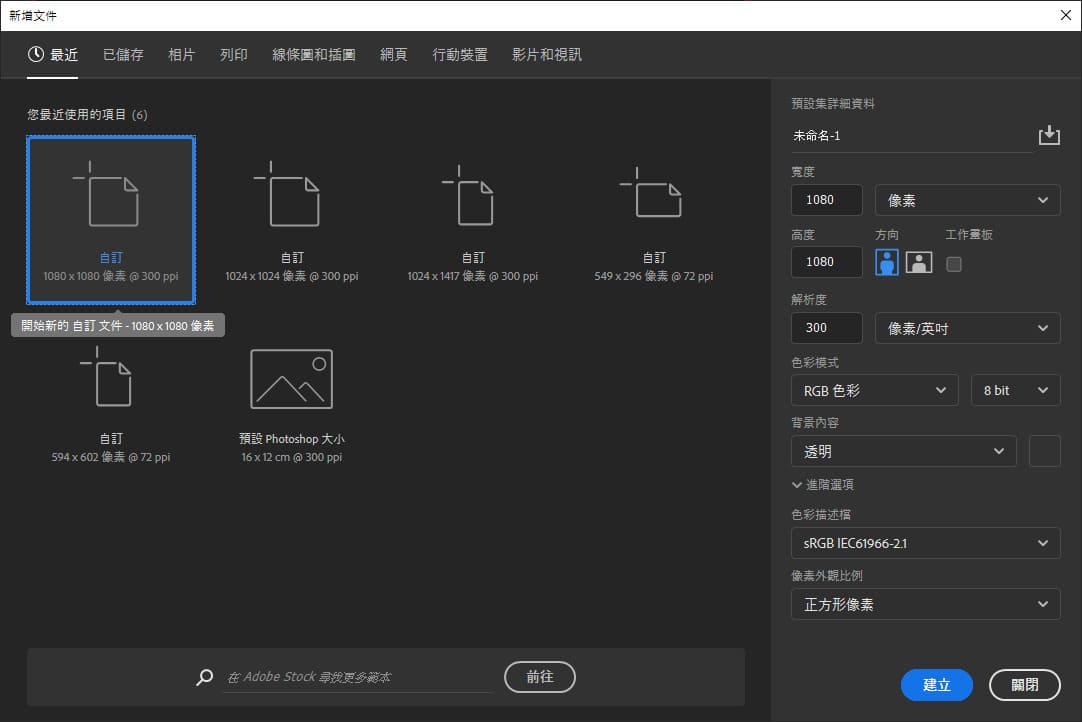Screen dimensions: 1082x722
Task: Click the save preset icon beside 未命名-1
Action: (x=1048, y=135)
